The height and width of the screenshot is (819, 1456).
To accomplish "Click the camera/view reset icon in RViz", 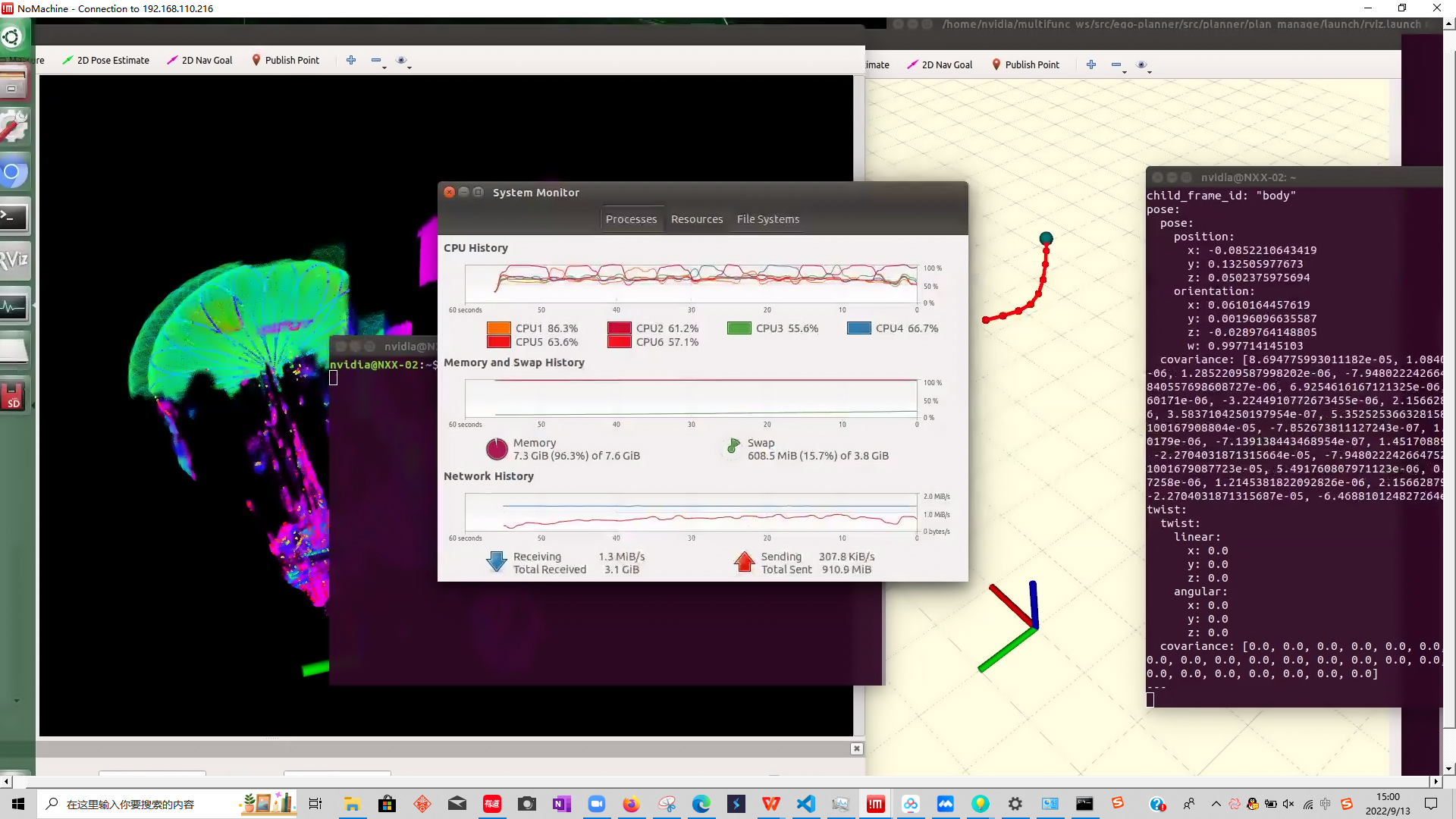I will pyautogui.click(x=401, y=60).
